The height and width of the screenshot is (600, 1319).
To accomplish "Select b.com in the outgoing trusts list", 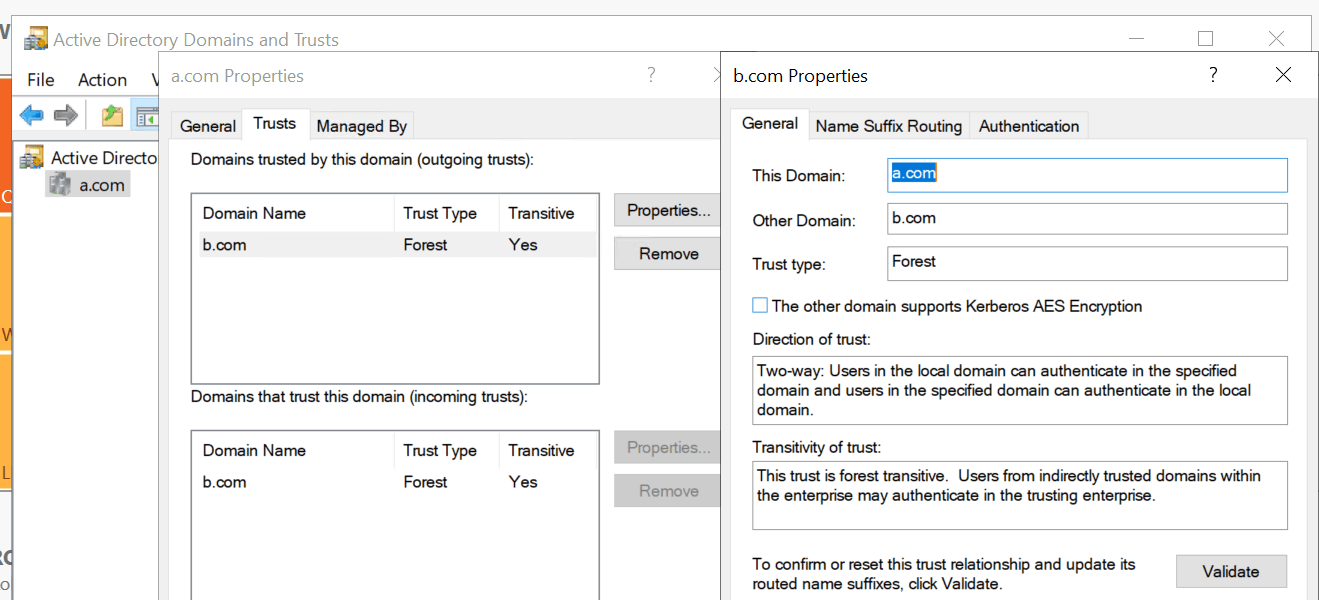I will pos(396,245).
